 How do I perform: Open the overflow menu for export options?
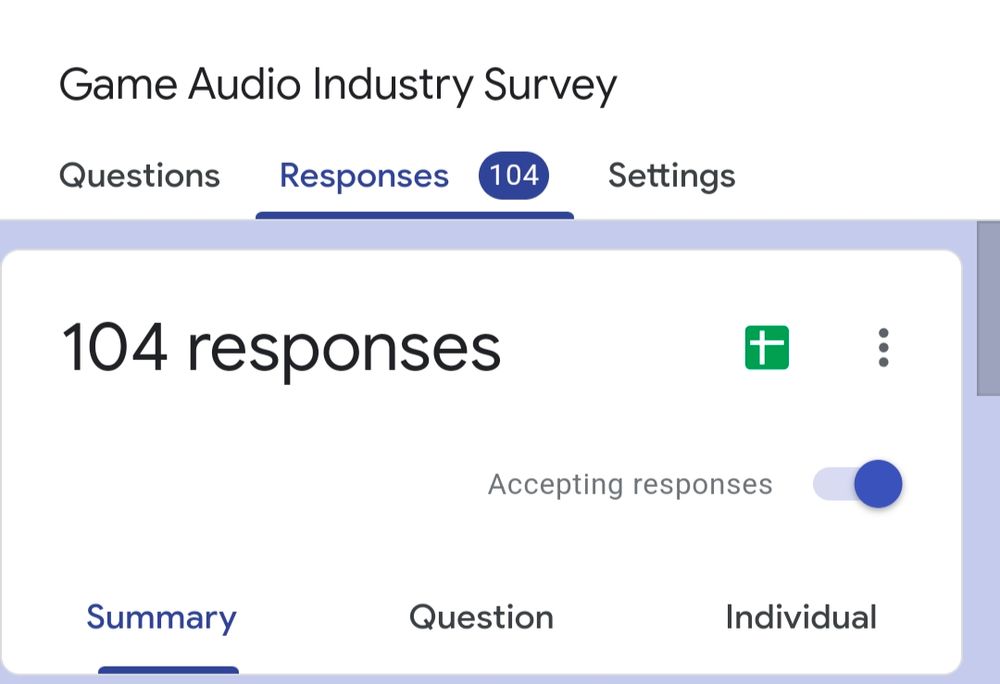883,347
